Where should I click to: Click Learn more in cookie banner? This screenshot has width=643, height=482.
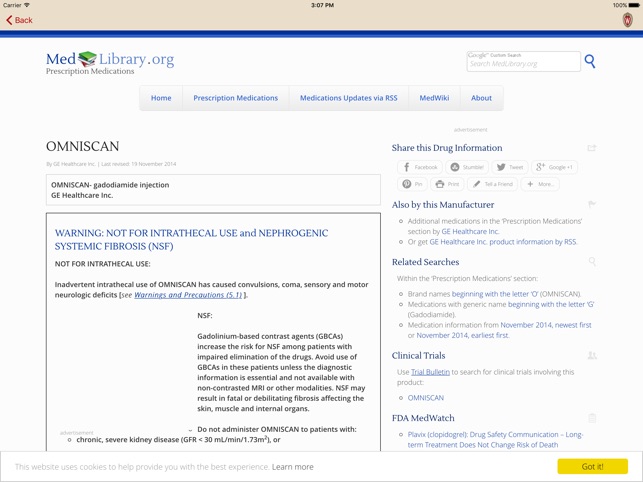(x=292, y=466)
